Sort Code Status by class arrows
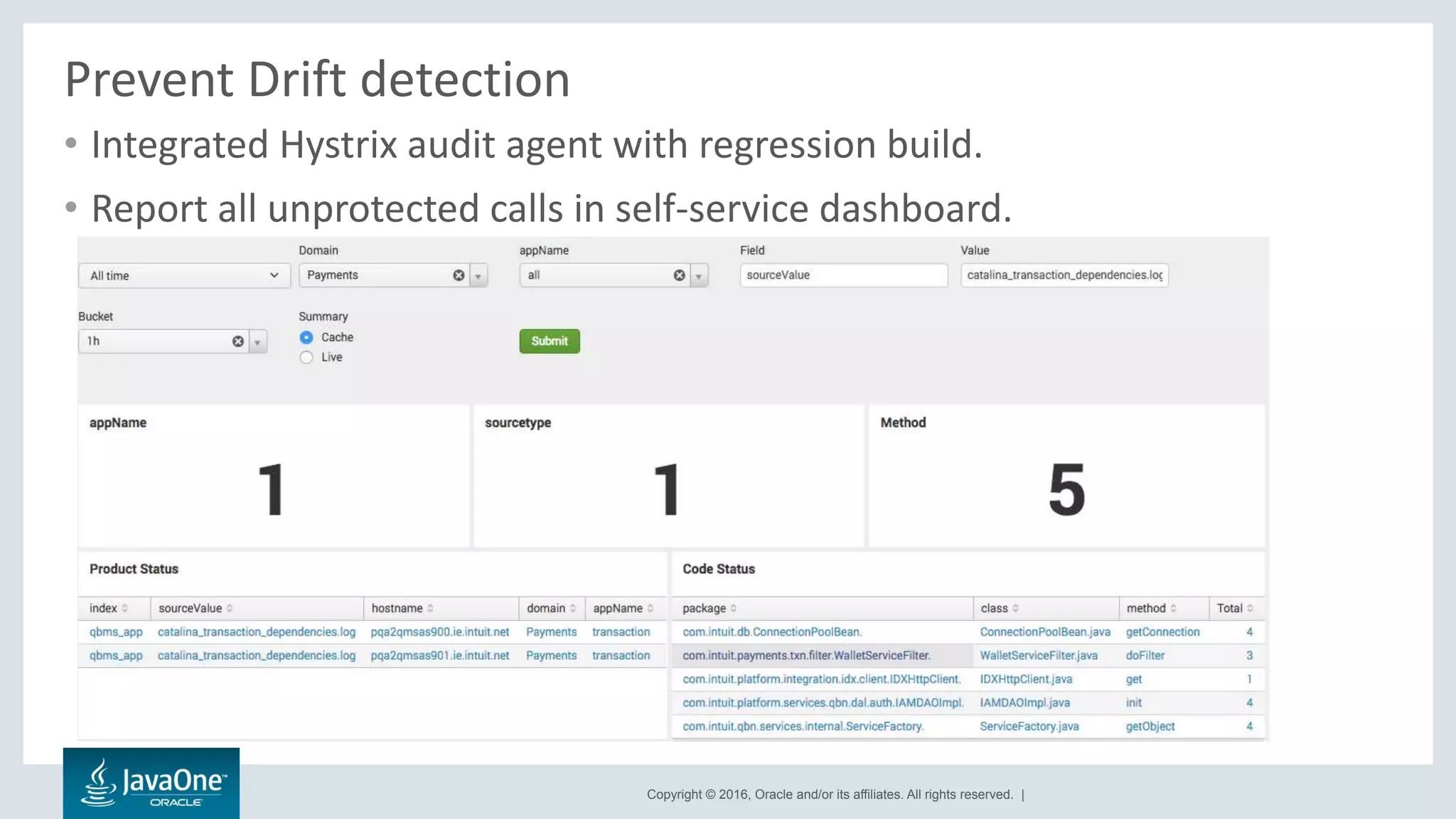The height and width of the screenshot is (819, 1456). coord(1016,609)
